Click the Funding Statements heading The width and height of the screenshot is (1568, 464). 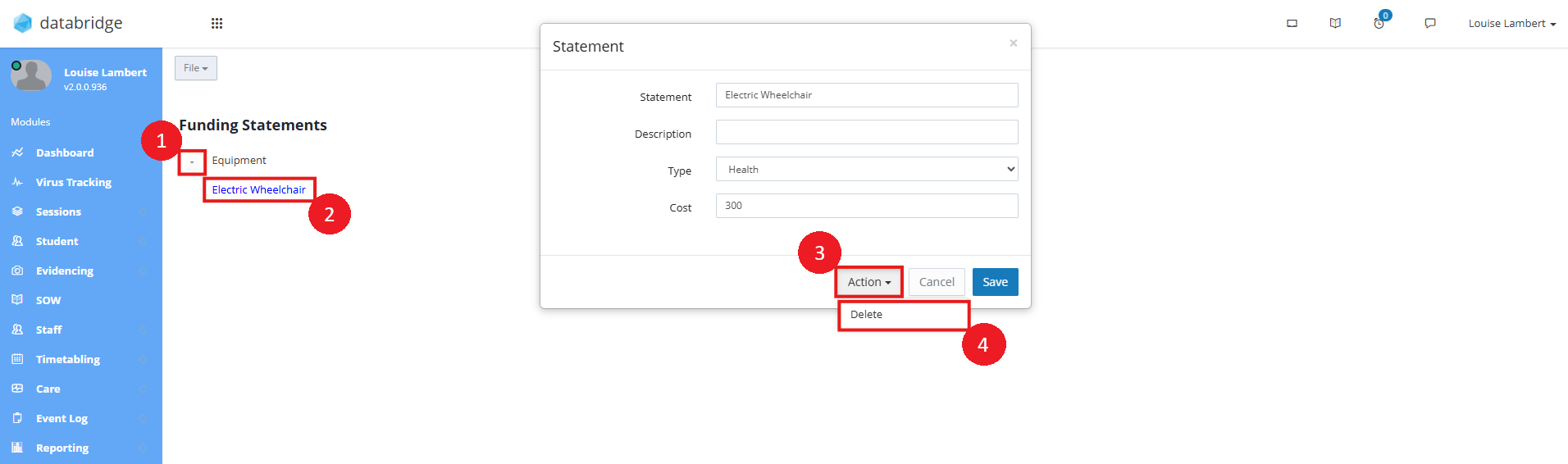click(x=253, y=125)
